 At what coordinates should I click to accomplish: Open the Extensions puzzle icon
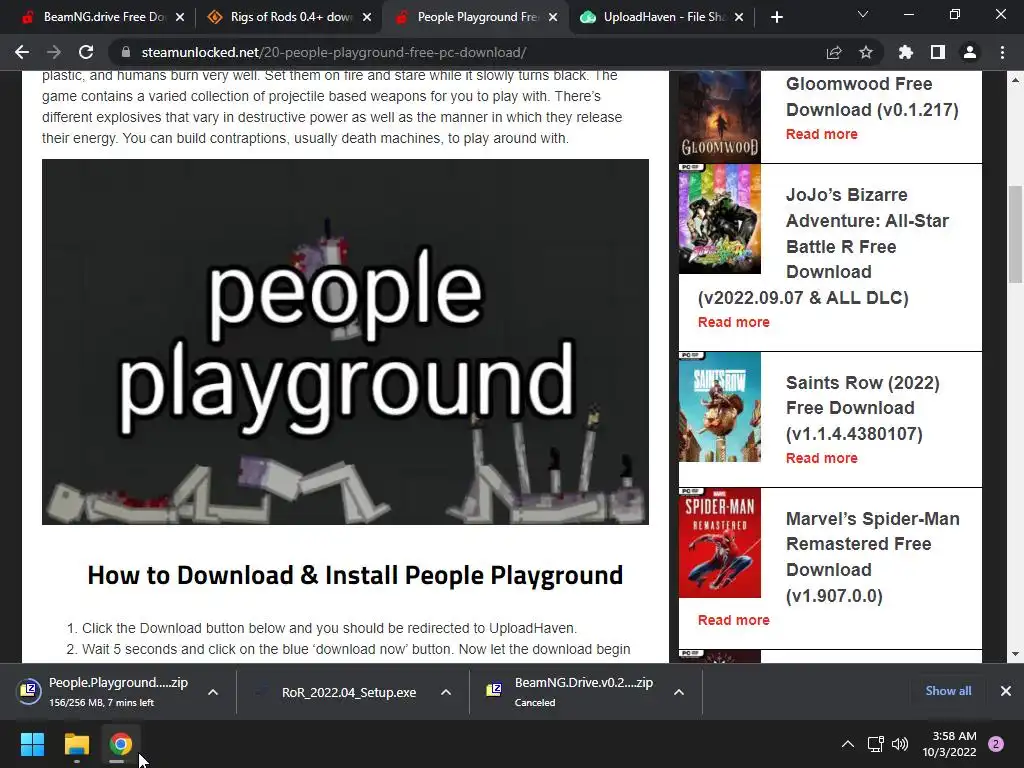905,52
